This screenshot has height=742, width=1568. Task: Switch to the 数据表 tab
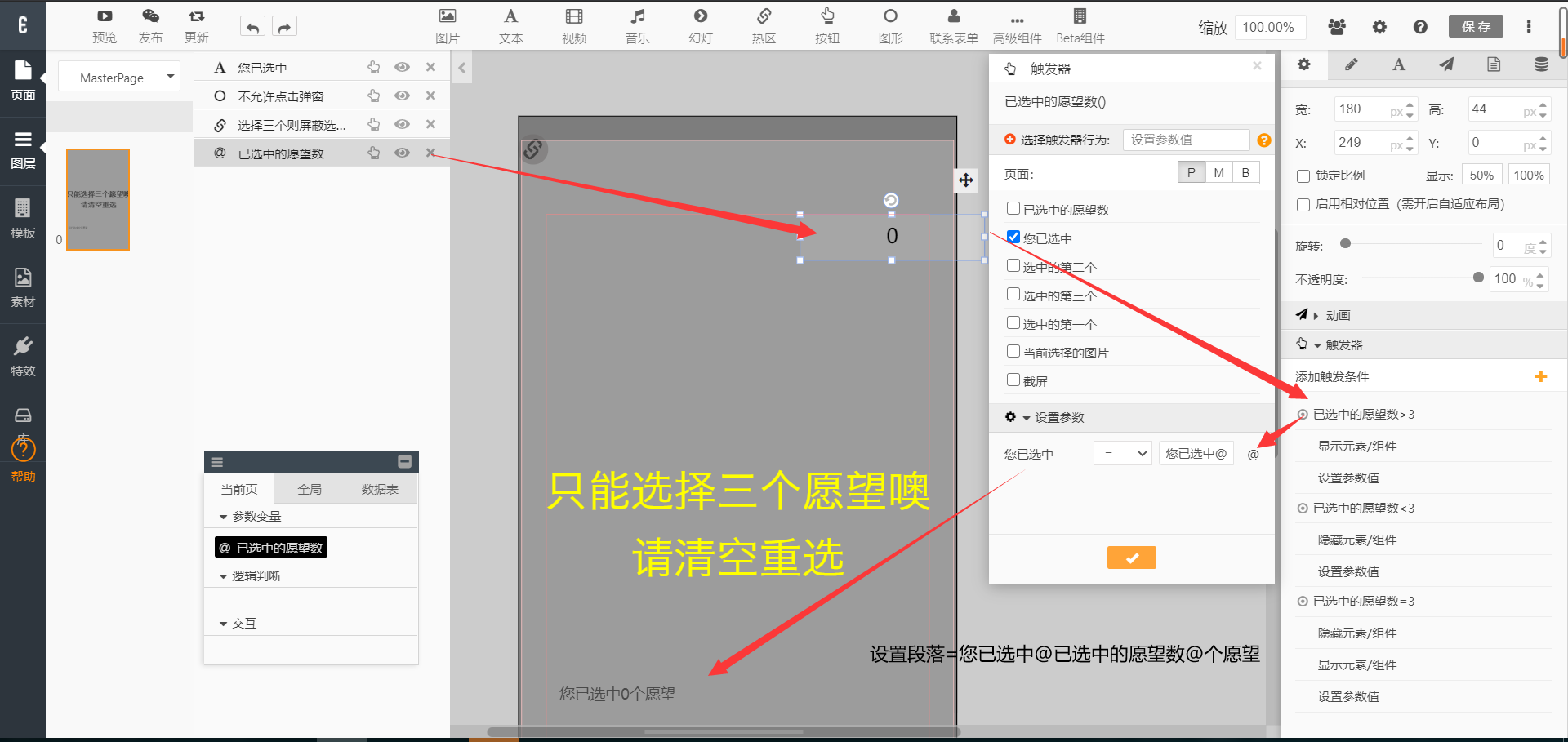(380, 489)
